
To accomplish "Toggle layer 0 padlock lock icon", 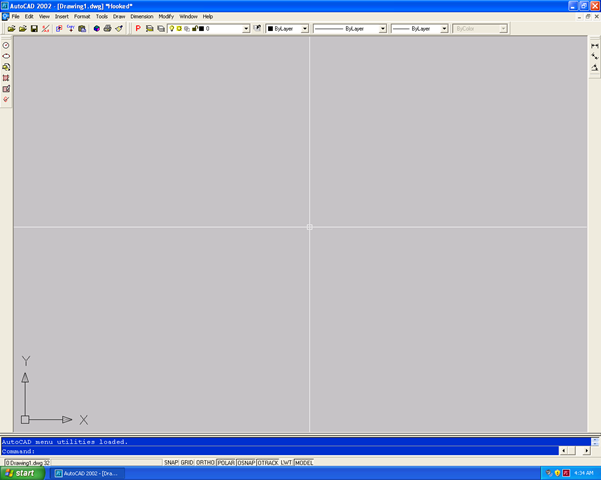I will point(195,29).
